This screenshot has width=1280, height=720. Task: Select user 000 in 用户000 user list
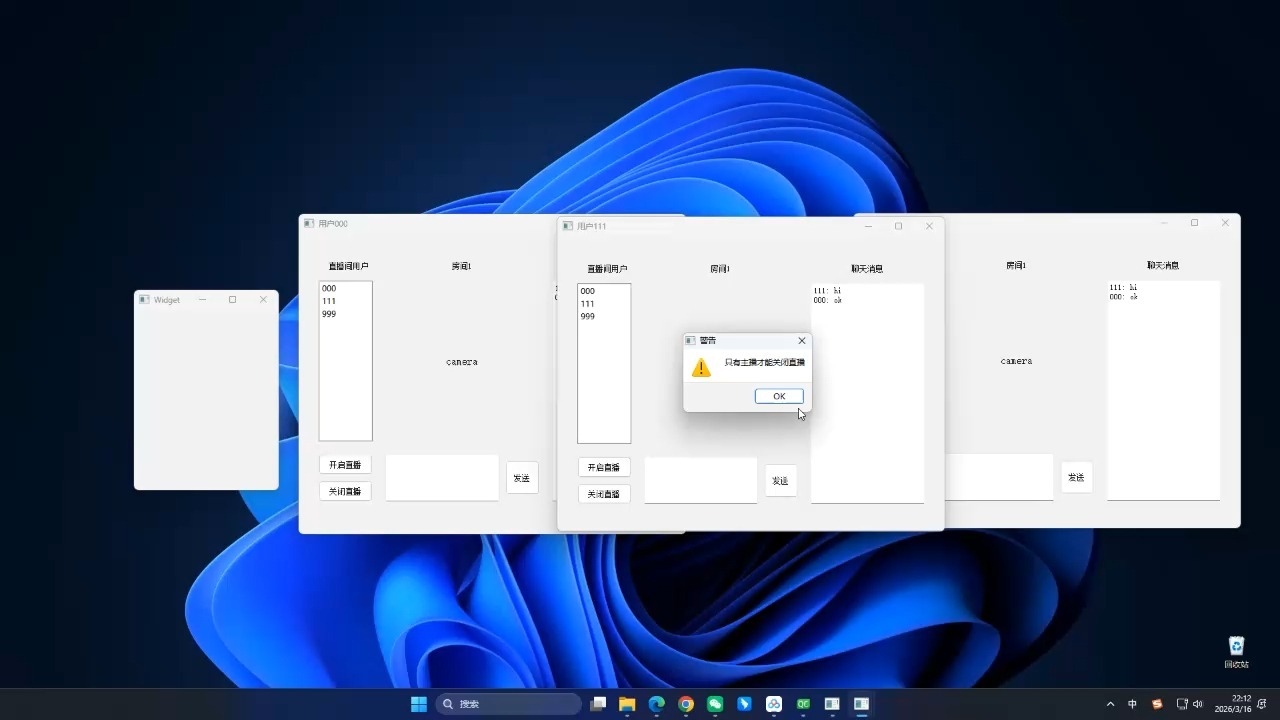(x=345, y=288)
